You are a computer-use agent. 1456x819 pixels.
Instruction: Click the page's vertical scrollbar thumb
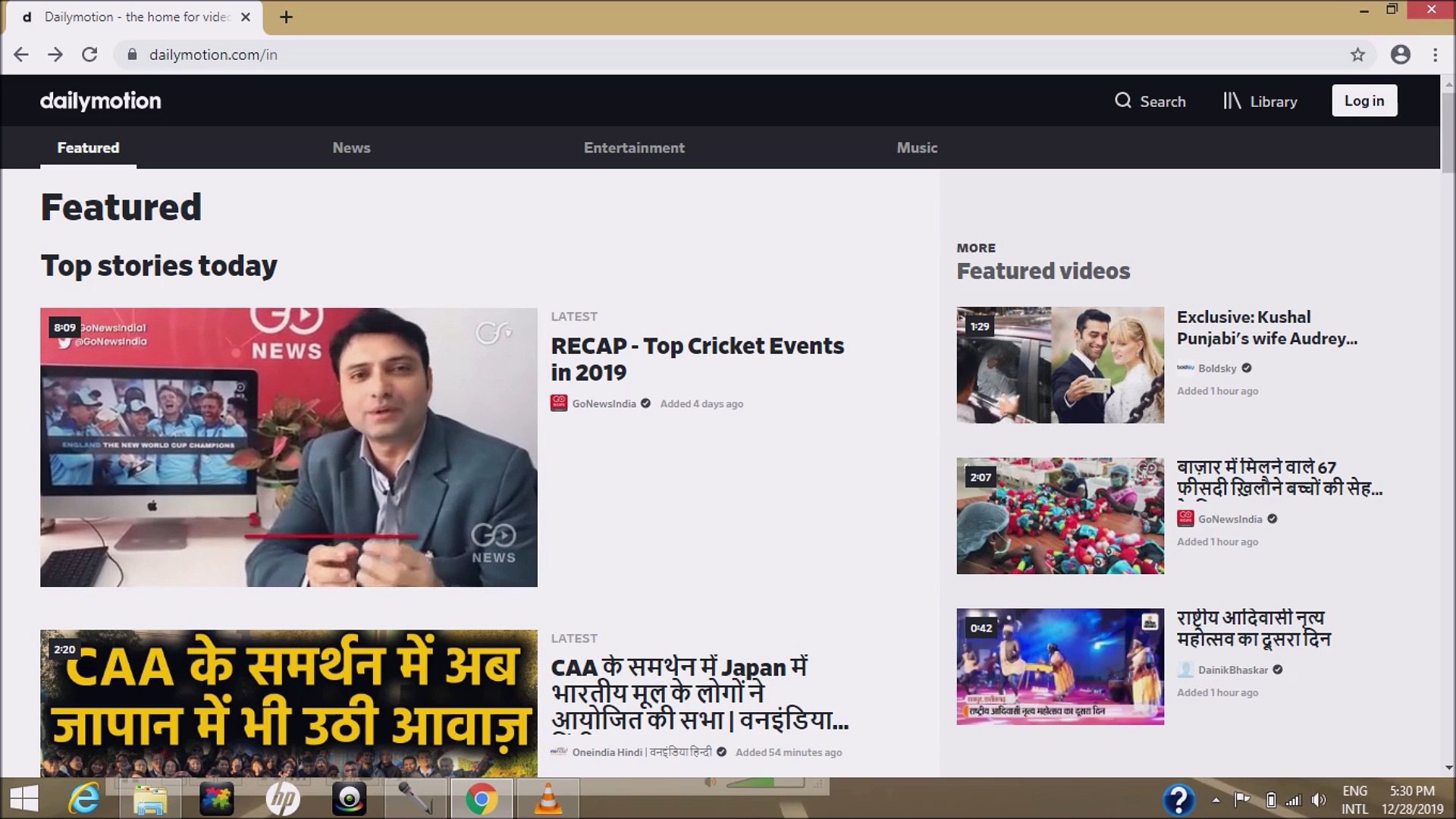(x=1448, y=133)
